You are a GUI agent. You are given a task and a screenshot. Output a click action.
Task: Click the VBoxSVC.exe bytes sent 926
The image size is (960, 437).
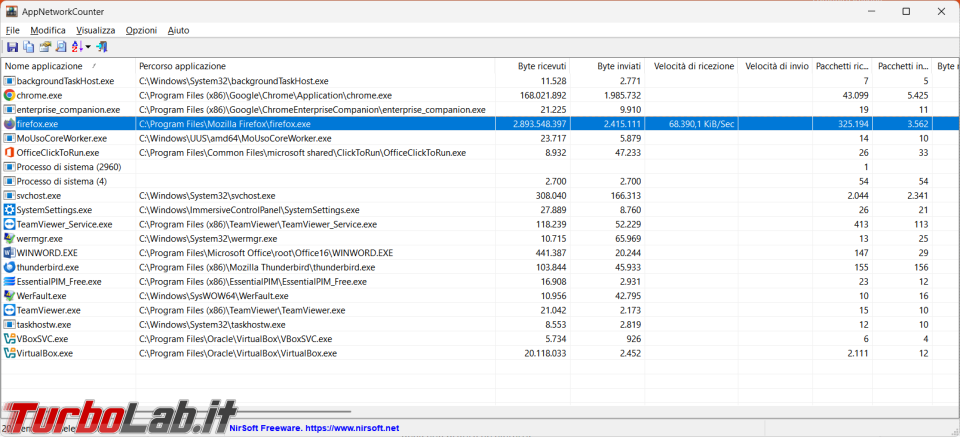(634, 339)
